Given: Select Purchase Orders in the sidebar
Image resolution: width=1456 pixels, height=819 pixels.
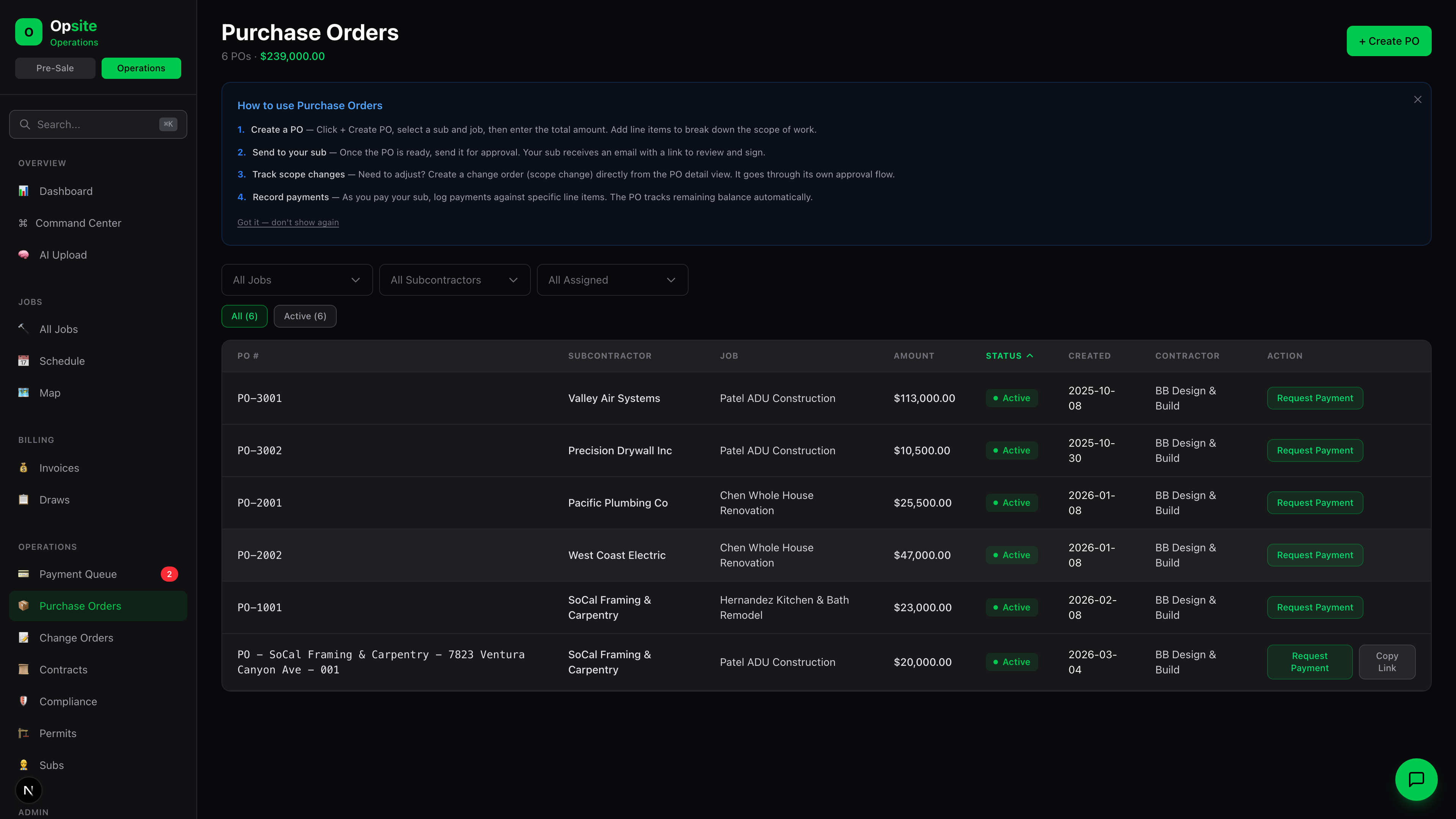Looking at the screenshot, I should [x=80, y=606].
